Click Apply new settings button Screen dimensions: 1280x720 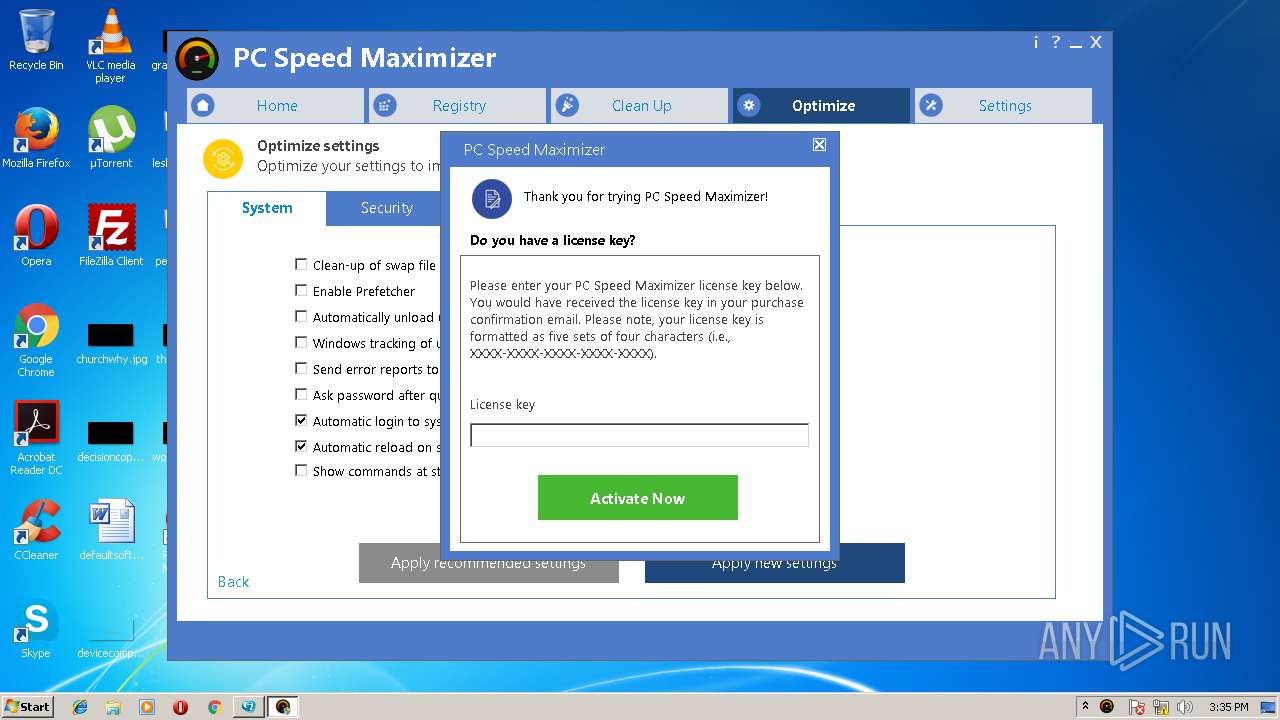pyautogui.click(x=774, y=563)
